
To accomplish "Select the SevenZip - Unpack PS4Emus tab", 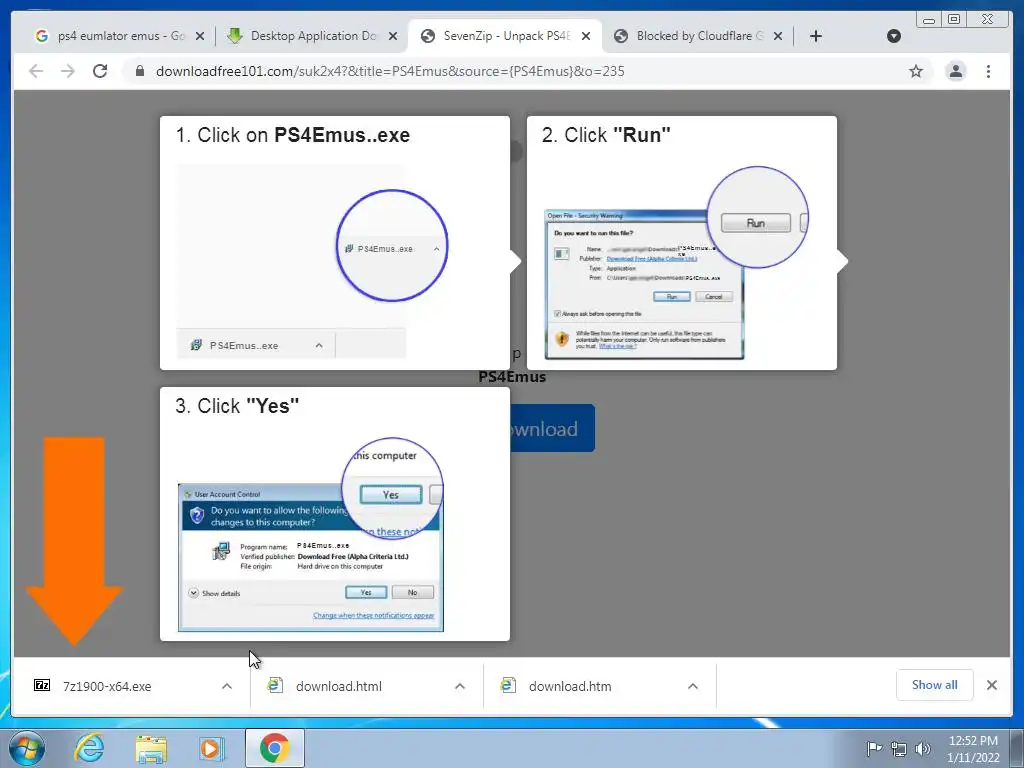I will (x=506, y=36).
